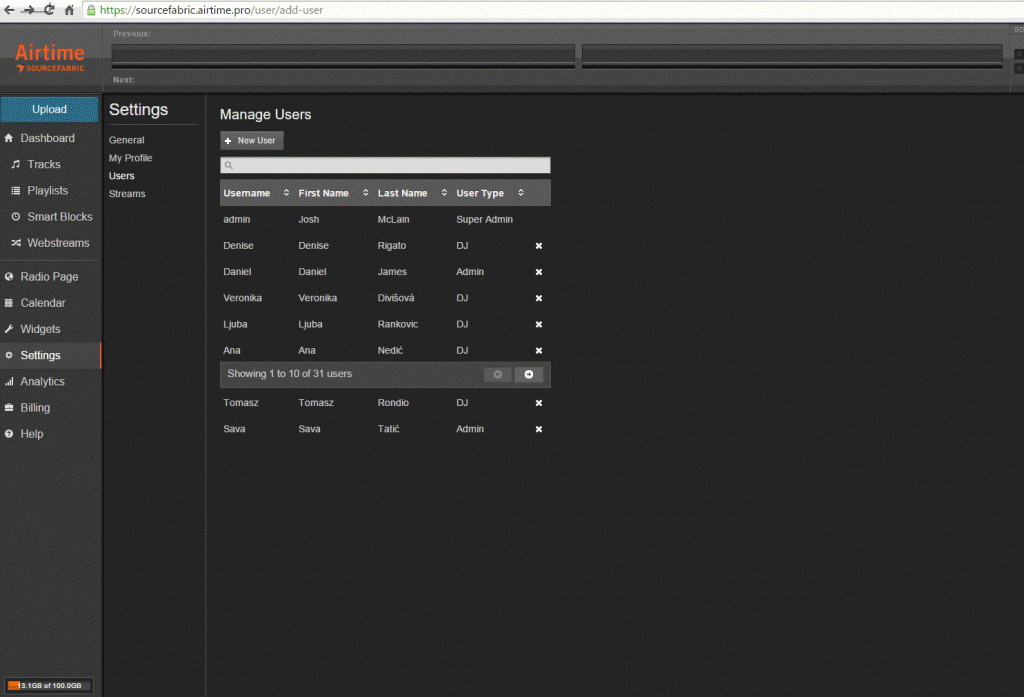Reload the page with the refresh icon
1024x697 pixels.
click(x=49, y=10)
